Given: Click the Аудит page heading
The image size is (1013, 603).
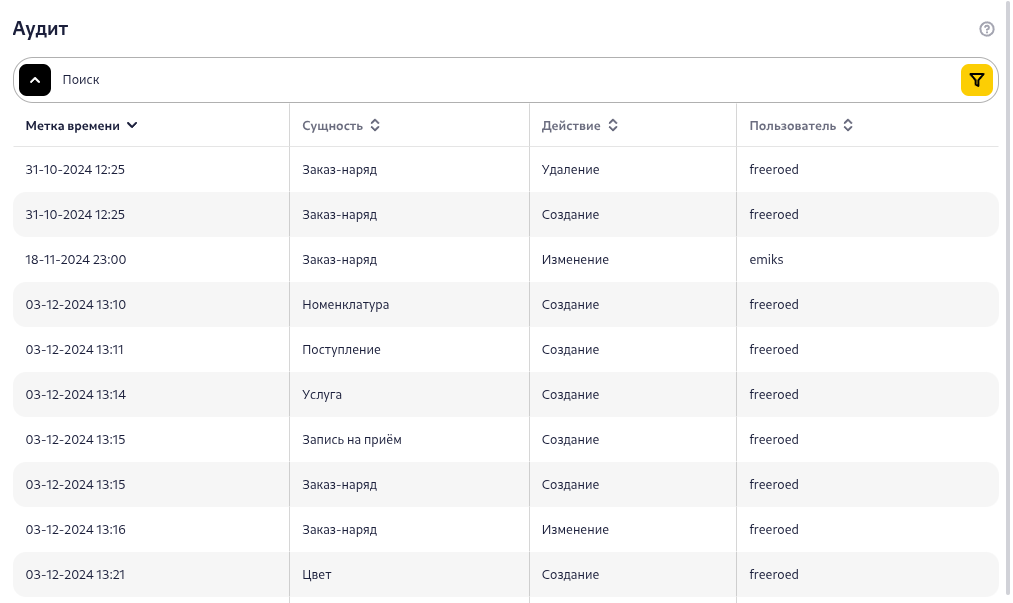Looking at the screenshot, I should pyautogui.click(x=40, y=29).
